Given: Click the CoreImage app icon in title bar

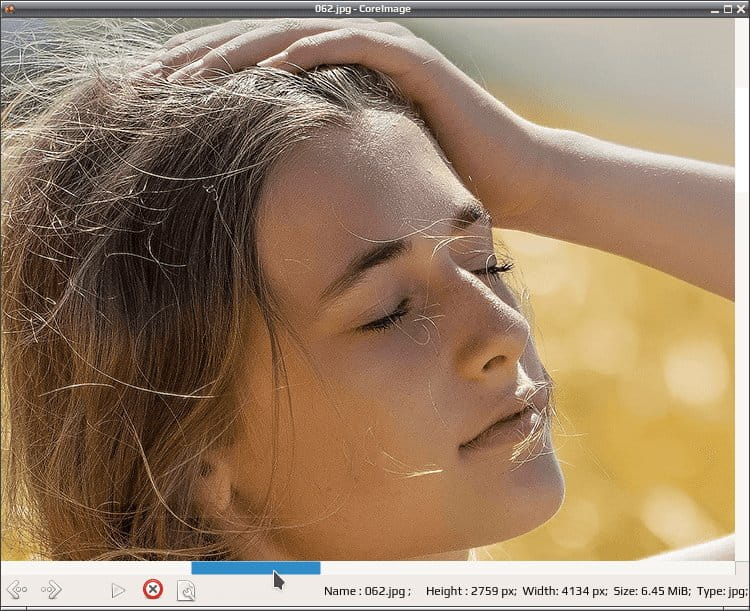Looking at the screenshot, I should 8,9.
